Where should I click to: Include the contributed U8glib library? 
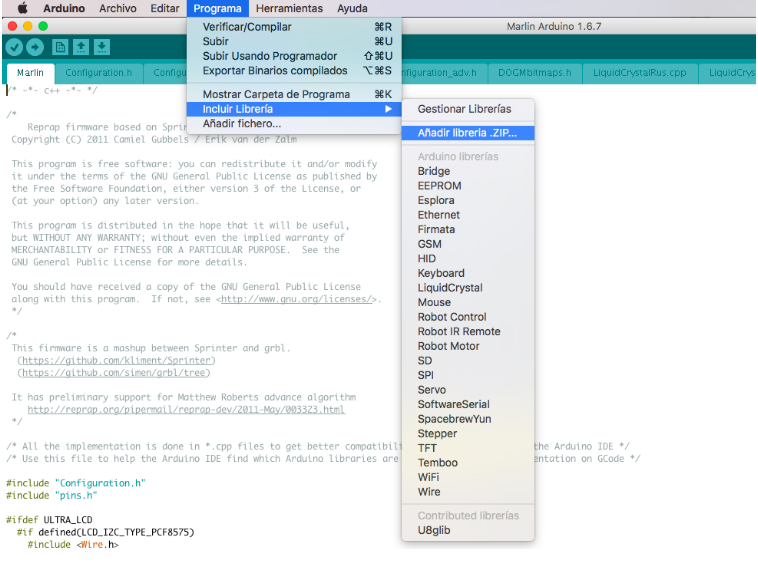point(467,530)
